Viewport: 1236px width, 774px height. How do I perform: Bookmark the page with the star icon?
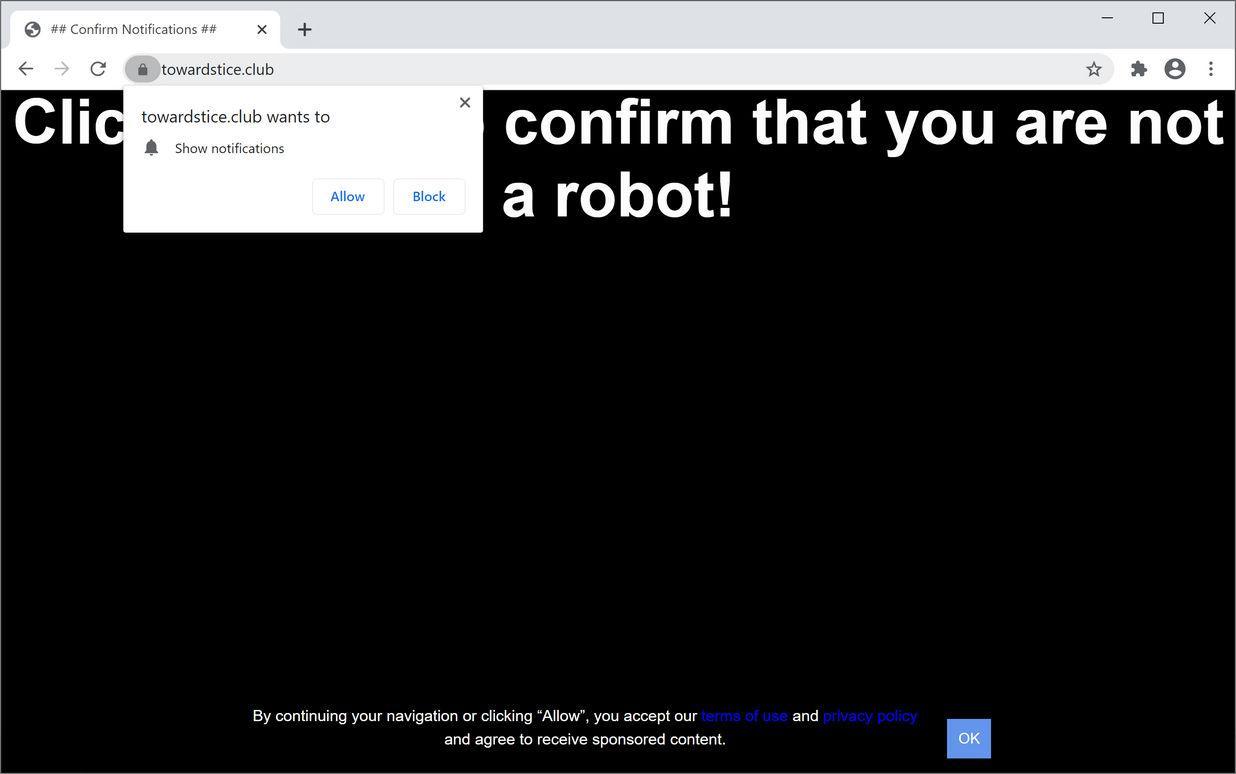1094,68
